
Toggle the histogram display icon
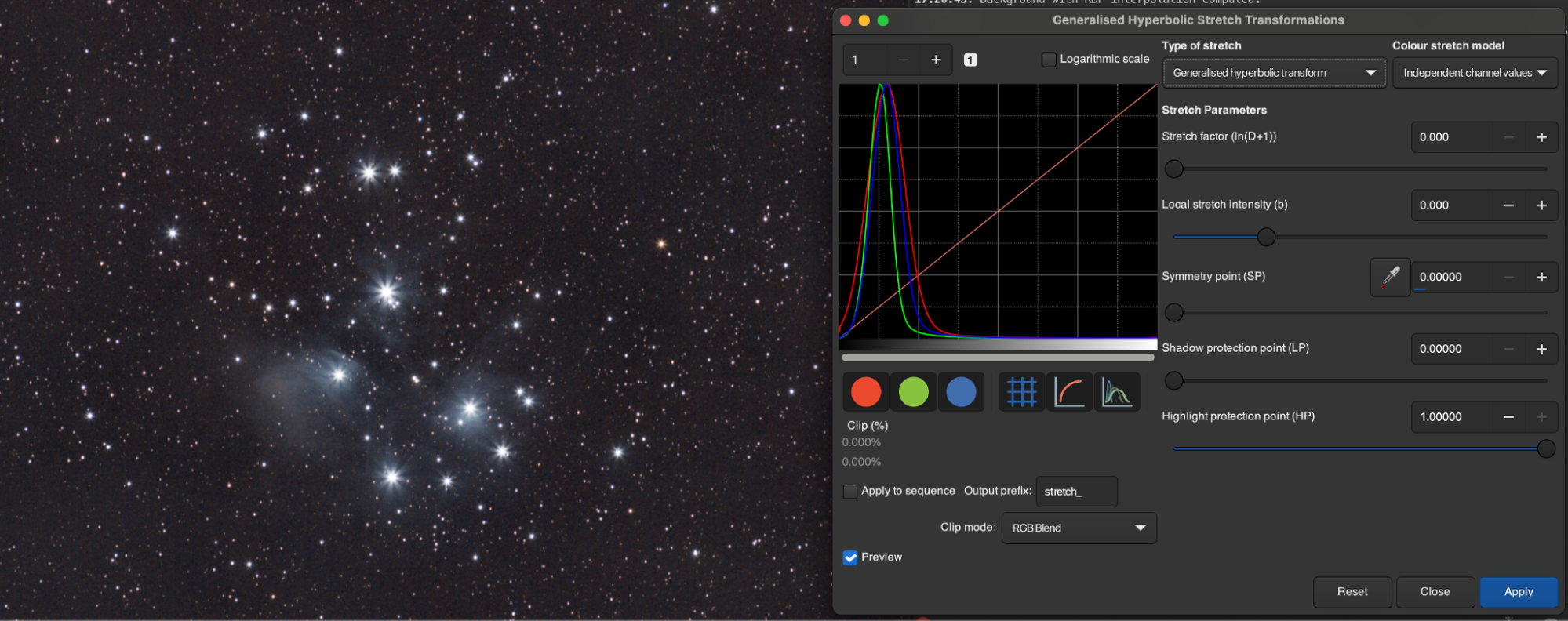click(1116, 392)
